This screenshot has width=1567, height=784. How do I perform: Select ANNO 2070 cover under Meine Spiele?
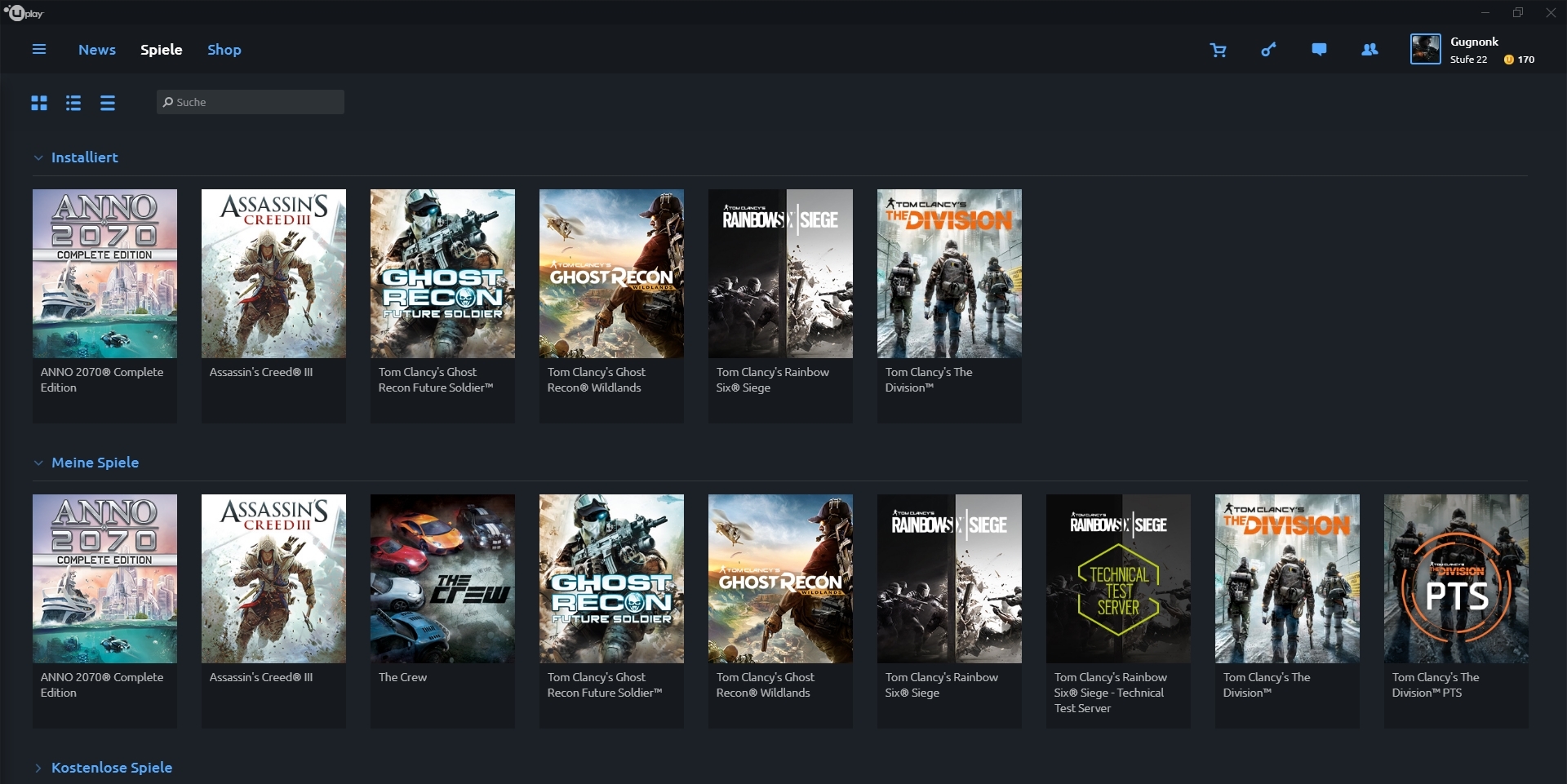coord(104,578)
